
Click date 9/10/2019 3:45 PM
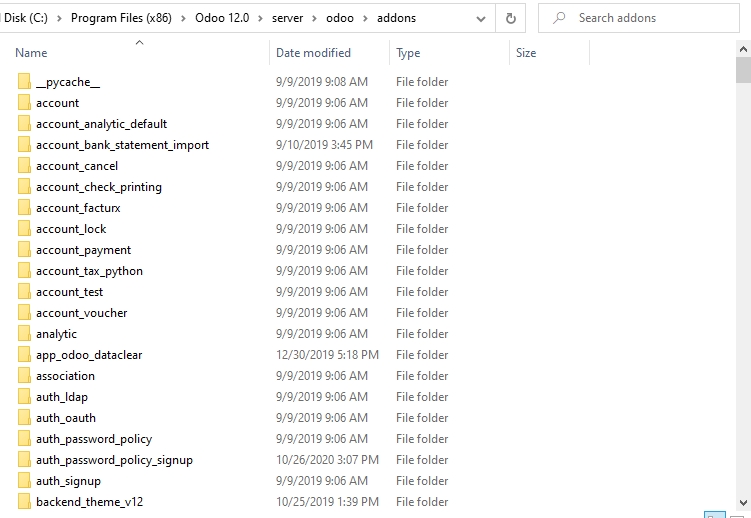(324, 145)
